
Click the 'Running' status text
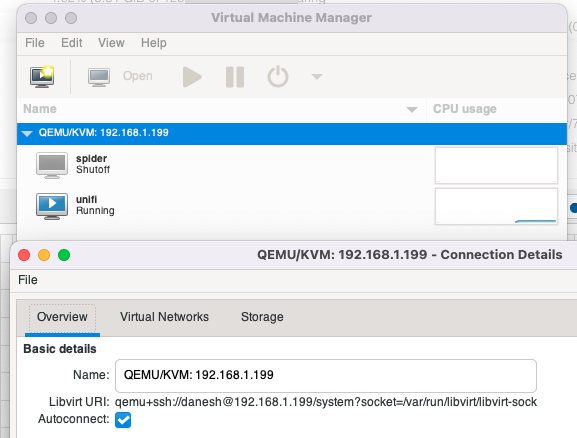tap(95, 211)
